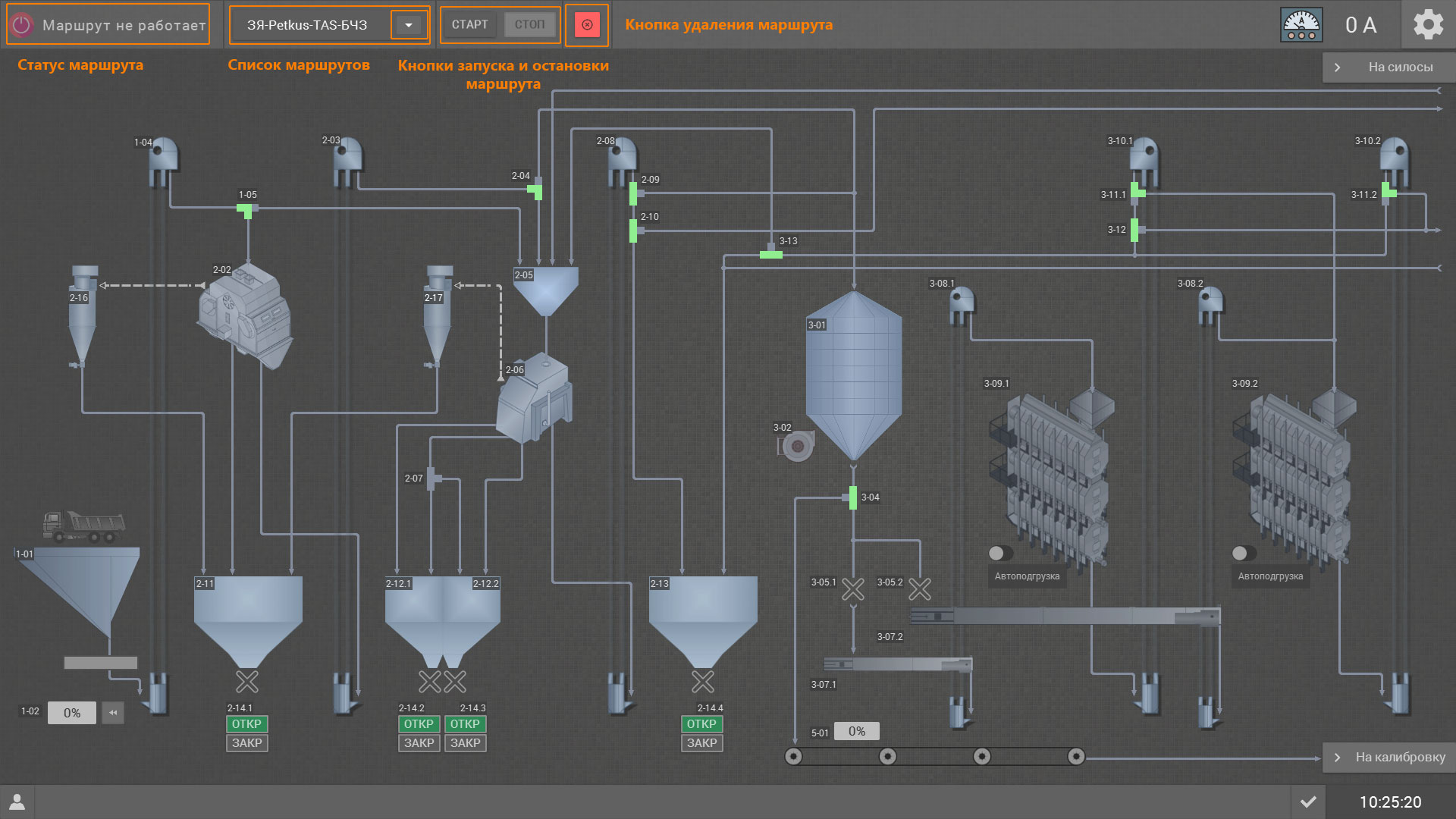Open settings via gear icon
This screenshot has height=819, width=1456.
tap(1428, 25)
